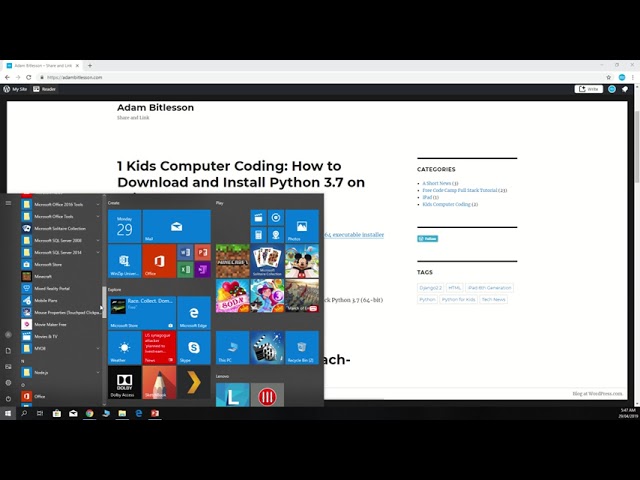Open the This PC tile
This screenshot has width=640, height=480.
pos(233,348)
